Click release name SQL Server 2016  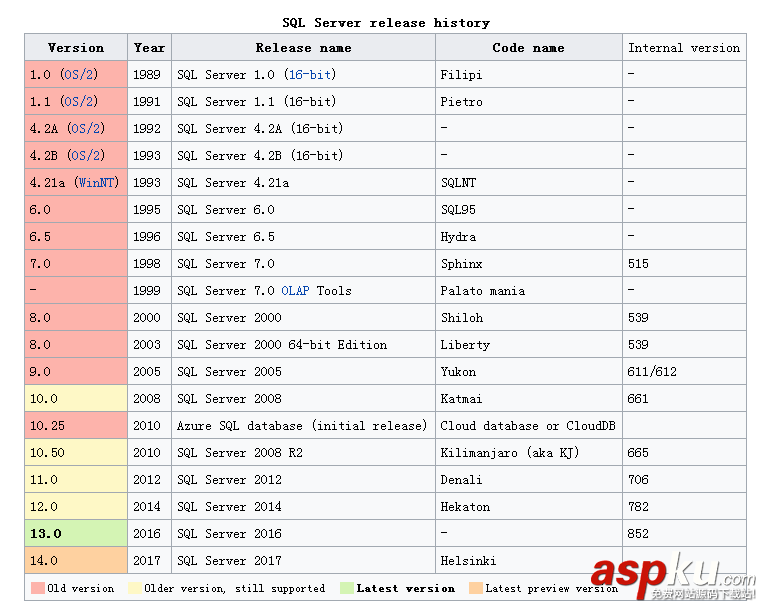[229, 534]
